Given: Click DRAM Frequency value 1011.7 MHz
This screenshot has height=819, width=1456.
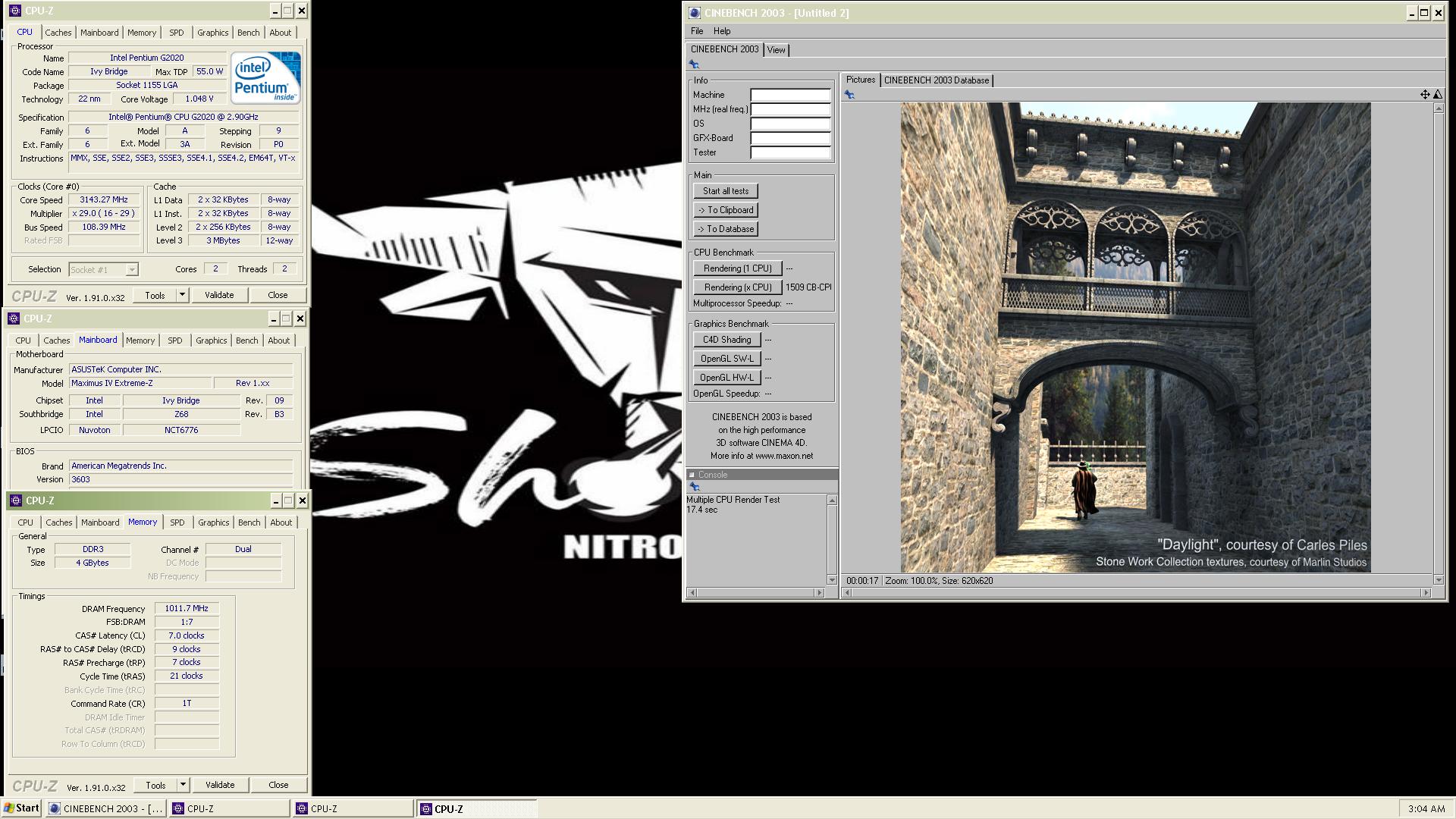Looking at the screenshot, I should pyautogui.click(x=187, y=608).
